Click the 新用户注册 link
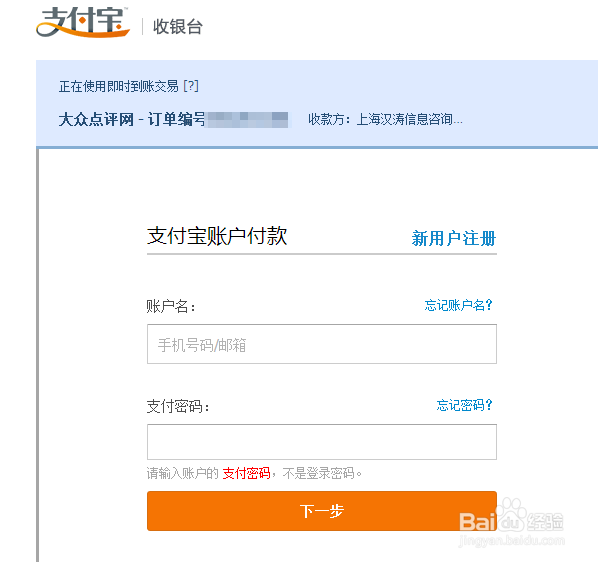 [453, 238]
